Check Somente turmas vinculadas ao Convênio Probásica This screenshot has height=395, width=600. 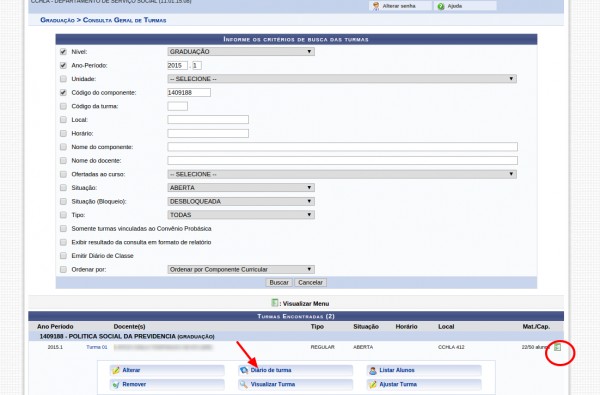click(x=63, y=229)
